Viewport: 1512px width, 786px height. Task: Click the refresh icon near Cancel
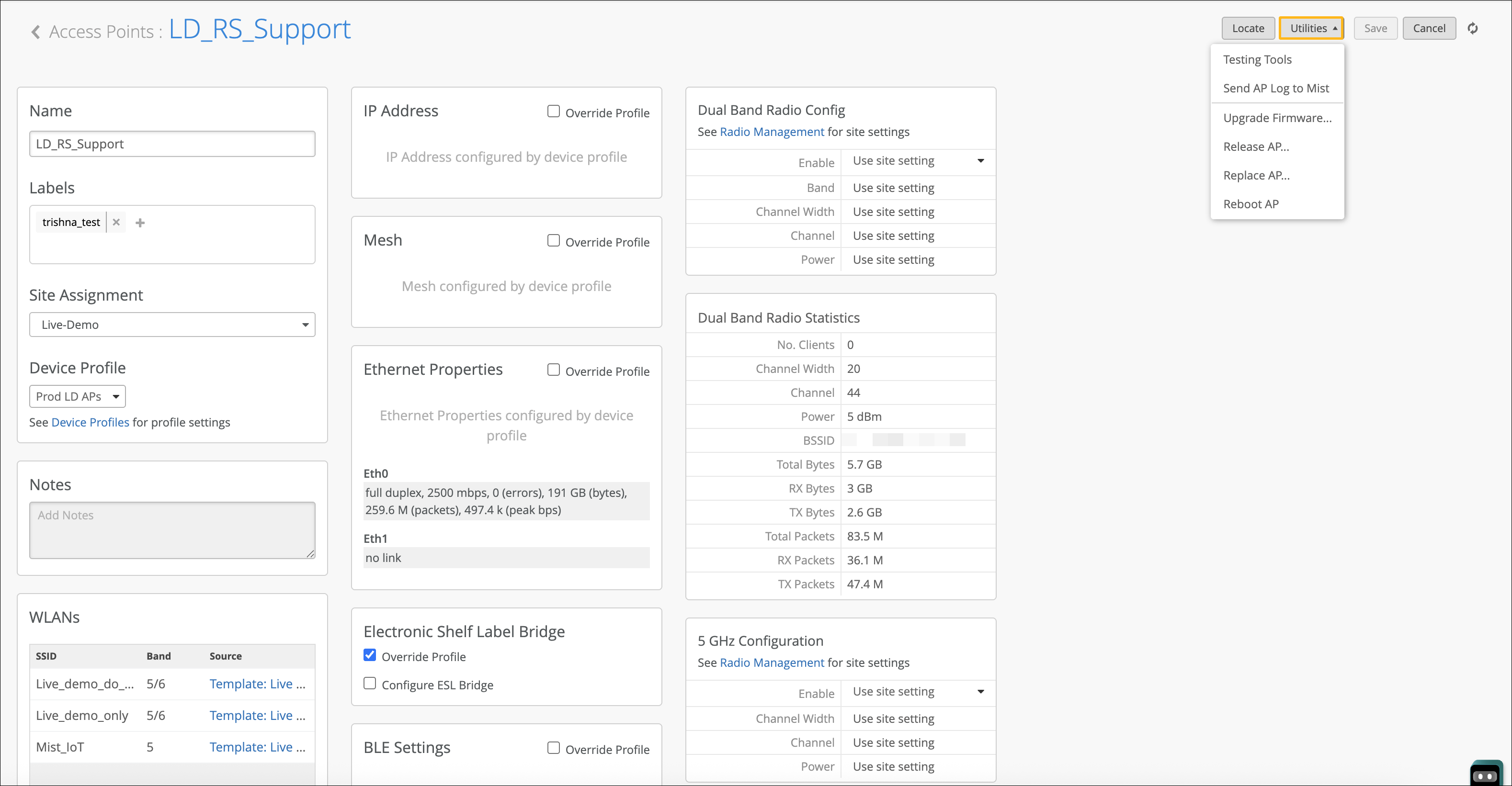click(1472, 28)
